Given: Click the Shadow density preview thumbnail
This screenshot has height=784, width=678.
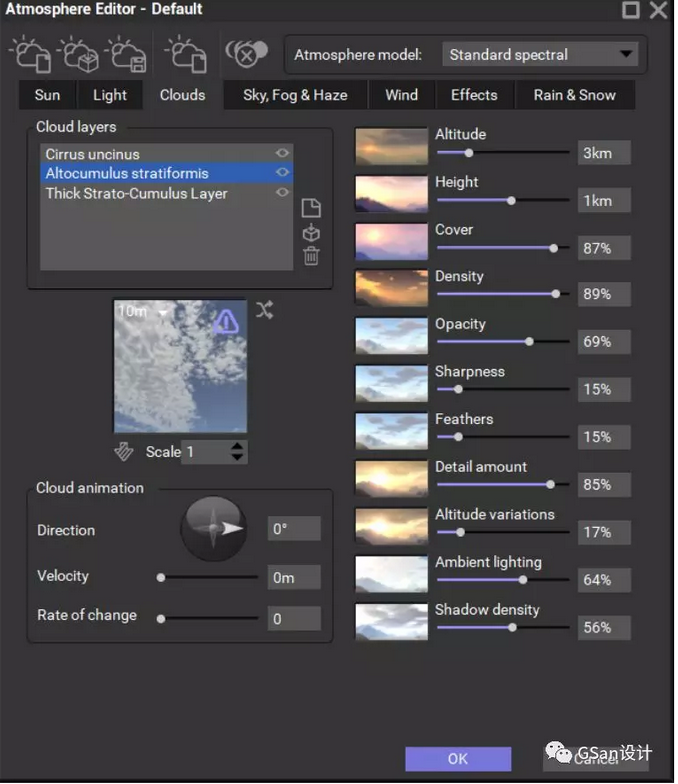Looking at the screenshot, I should (392, 622).
